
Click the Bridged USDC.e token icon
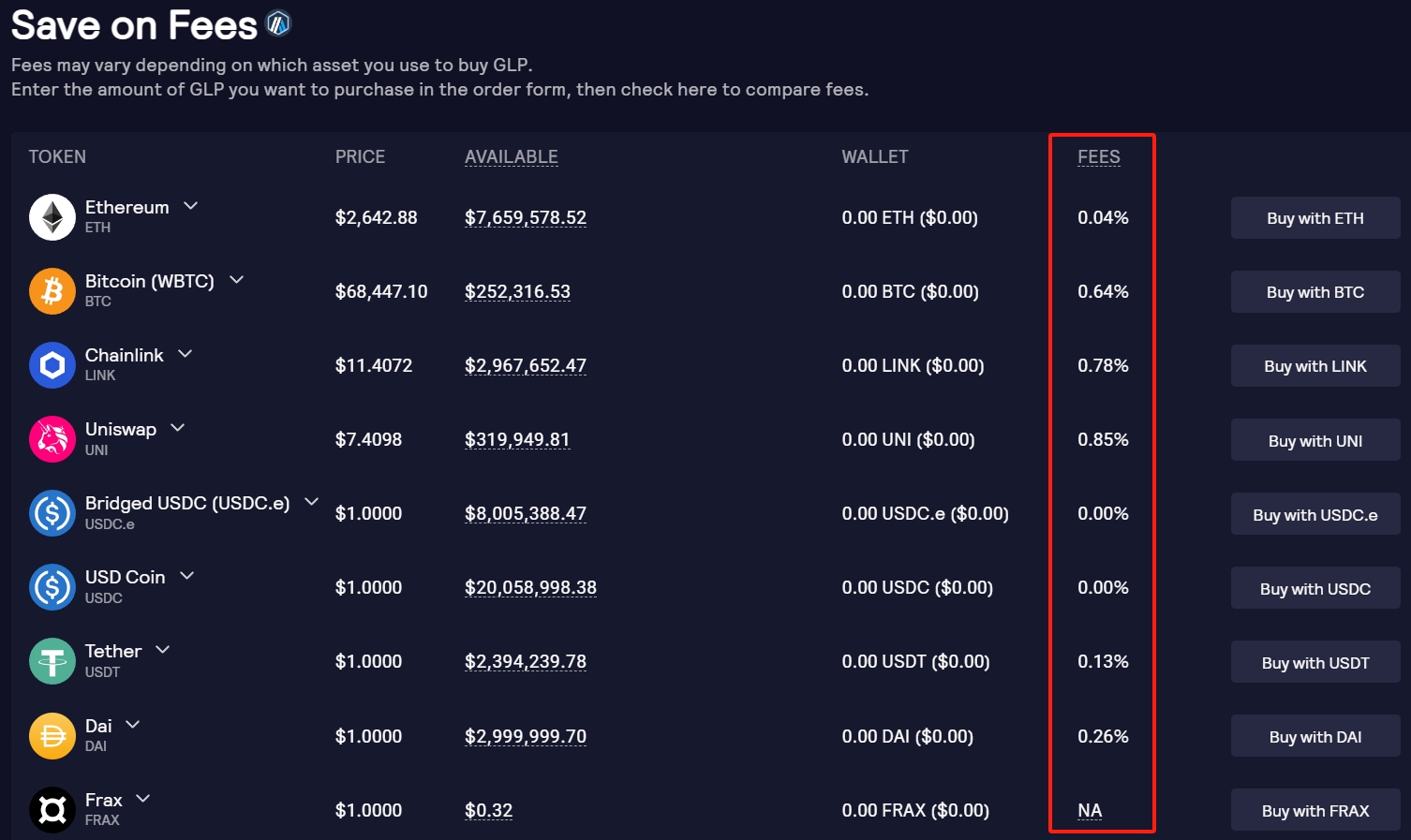coord(52,513)
